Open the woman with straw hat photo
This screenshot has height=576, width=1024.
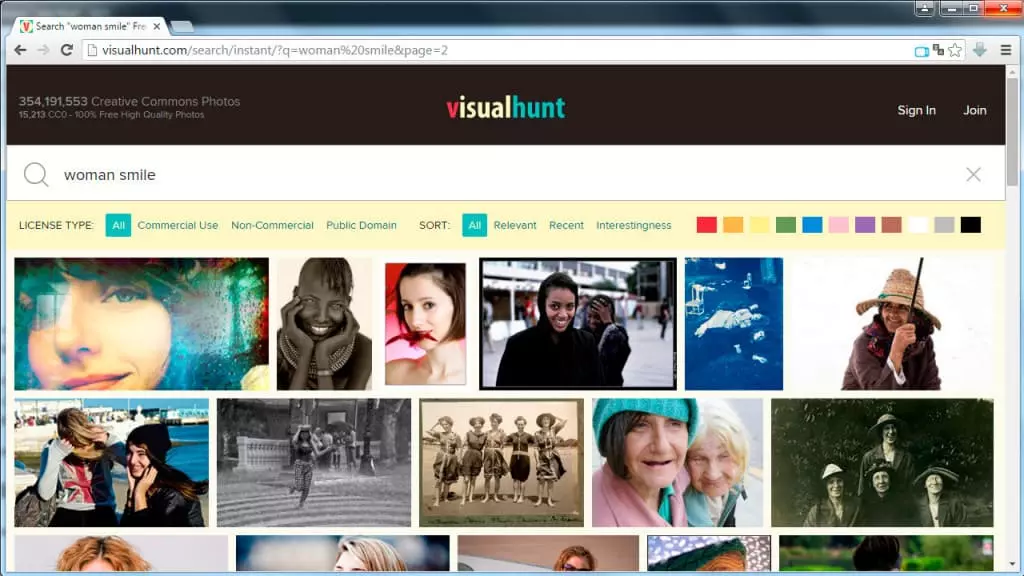[x=892, y=324]
